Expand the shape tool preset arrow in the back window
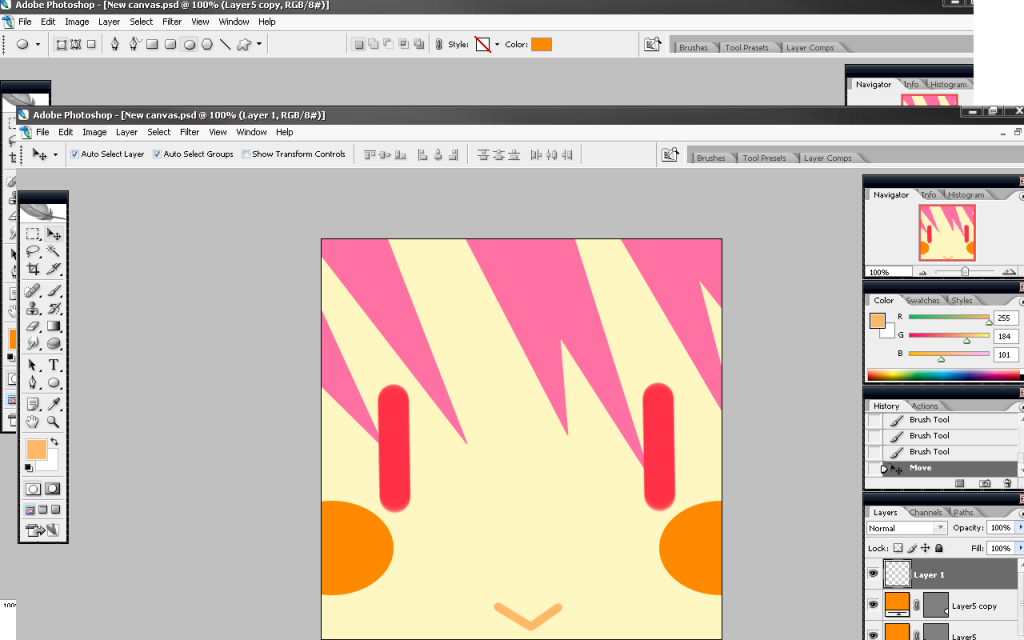This screenshot has width=1024, height=640. click(x=38, y=44)
